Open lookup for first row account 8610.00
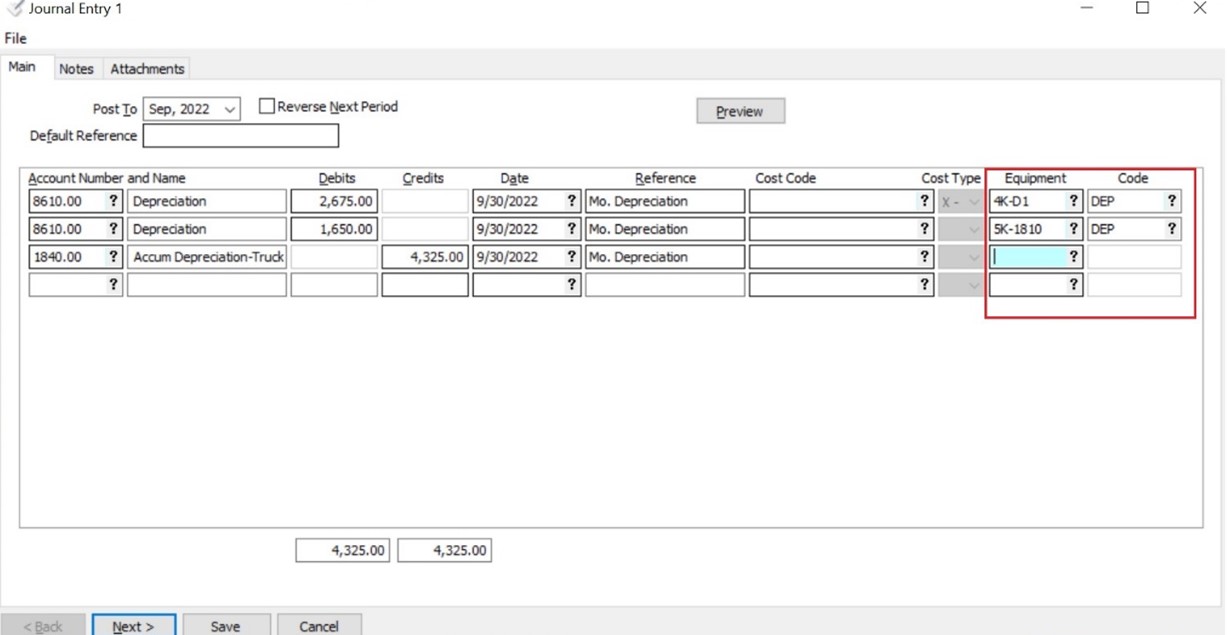This screenshot has height=635, width=1229. [x=113, y=201]
